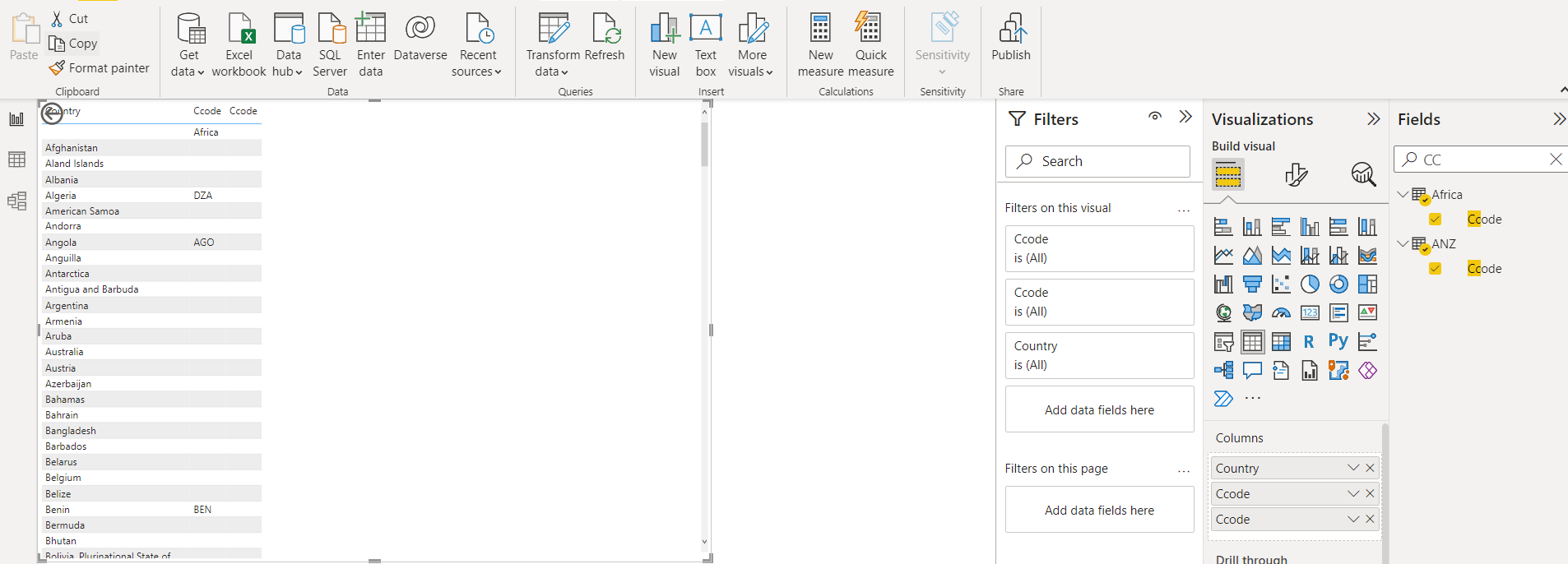The width and height of the screenshot is (1568, 564).
Task: Select the Python visual
Action: pyautogui.click(x=1338, y=341)
